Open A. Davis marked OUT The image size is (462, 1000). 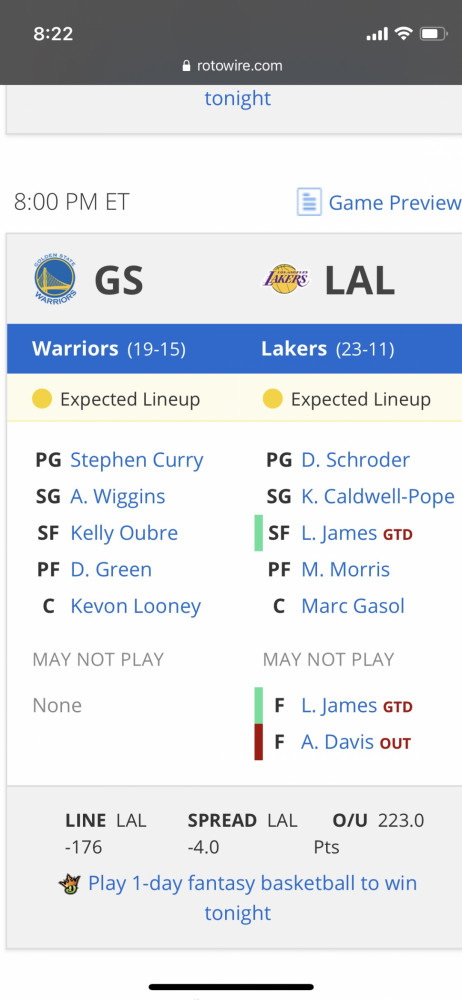(x=339, y=742)
